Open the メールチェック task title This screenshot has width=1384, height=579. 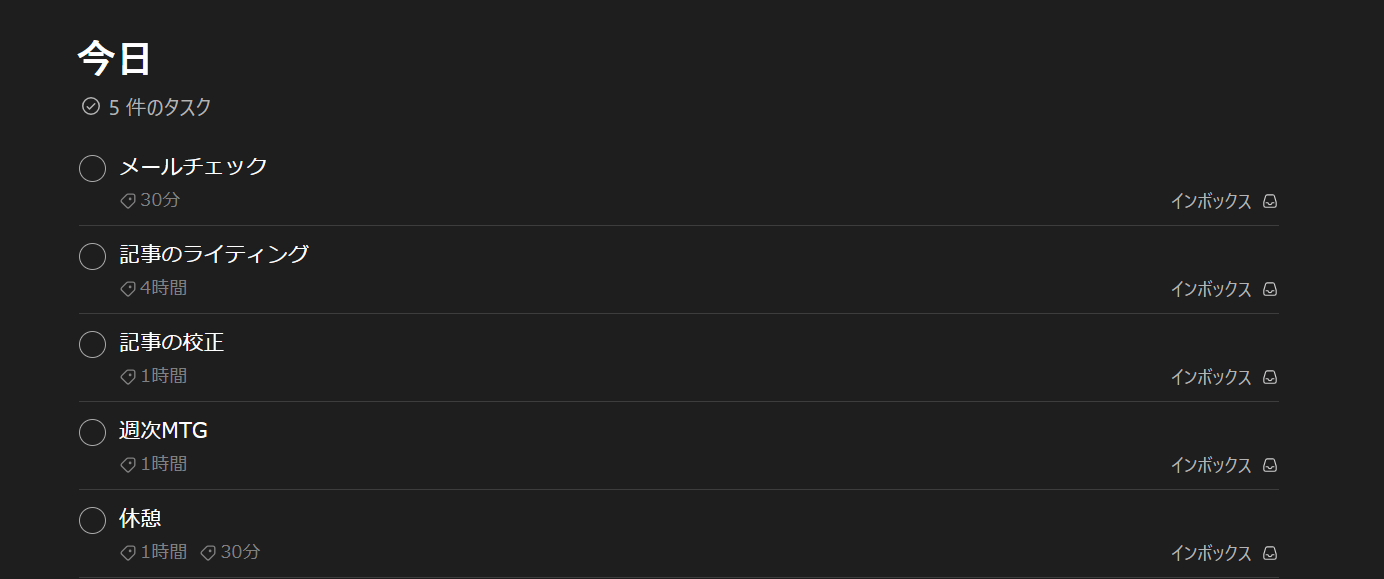[x=193, y=166]
